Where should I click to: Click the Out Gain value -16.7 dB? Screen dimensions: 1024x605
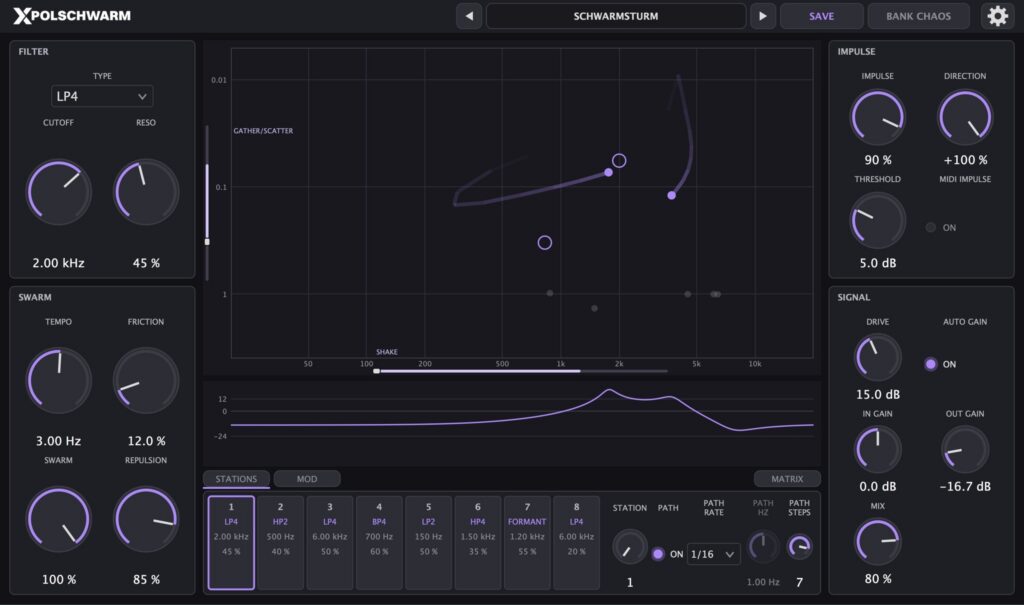pyautogui.click(x=965, y=487)
